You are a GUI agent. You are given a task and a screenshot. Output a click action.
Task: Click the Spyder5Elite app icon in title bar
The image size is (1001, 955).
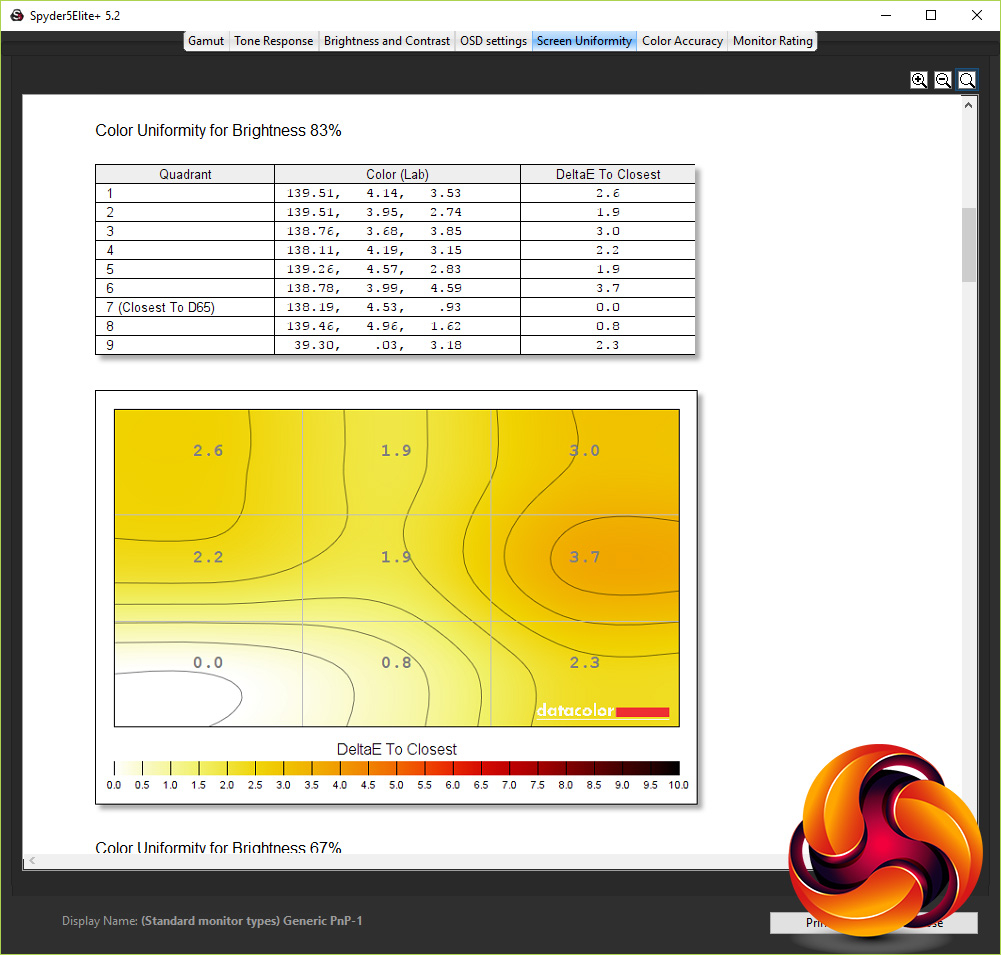click(x=17, y=15)
